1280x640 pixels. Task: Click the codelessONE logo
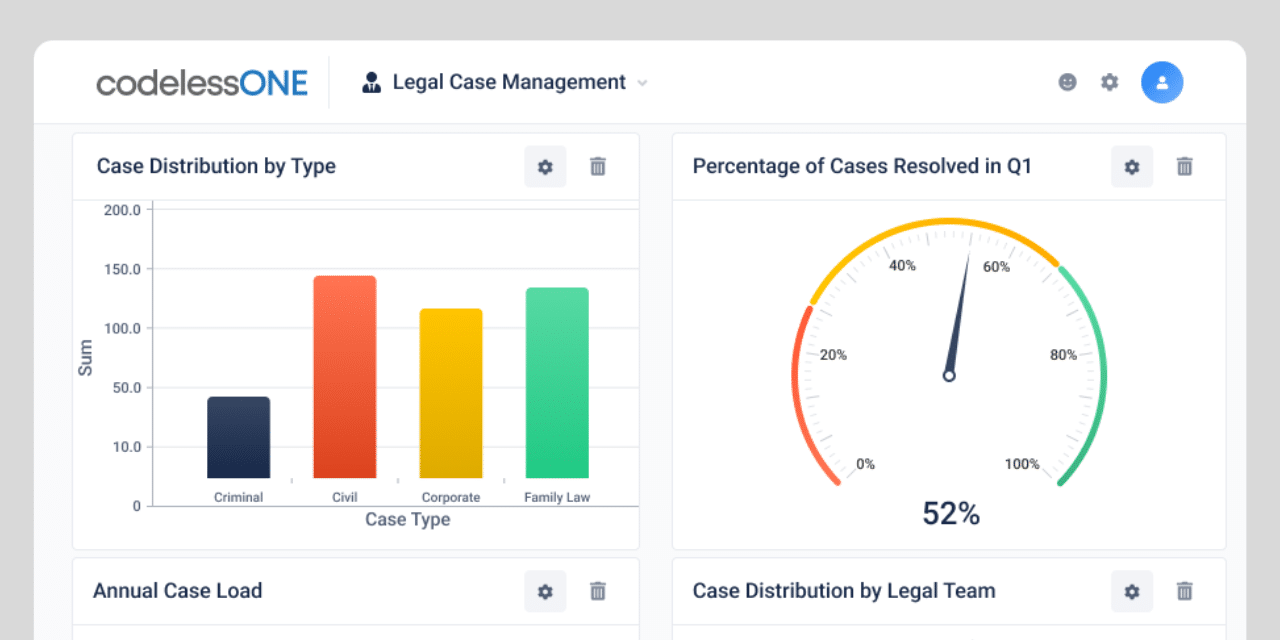tap(202, 82)
